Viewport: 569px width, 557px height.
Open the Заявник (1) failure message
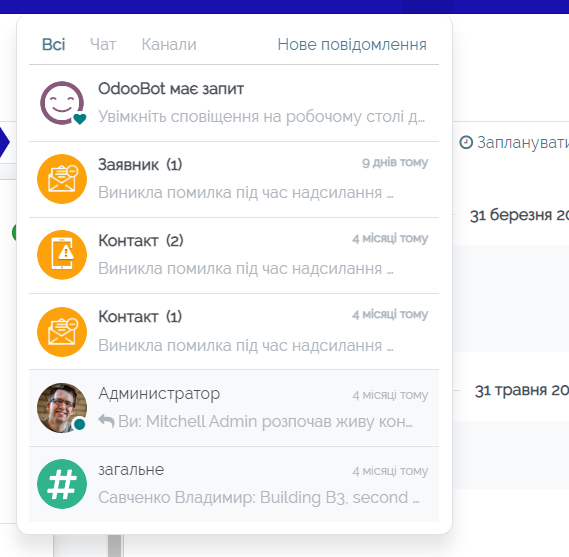pyautogui.click(x=234, y=180)
